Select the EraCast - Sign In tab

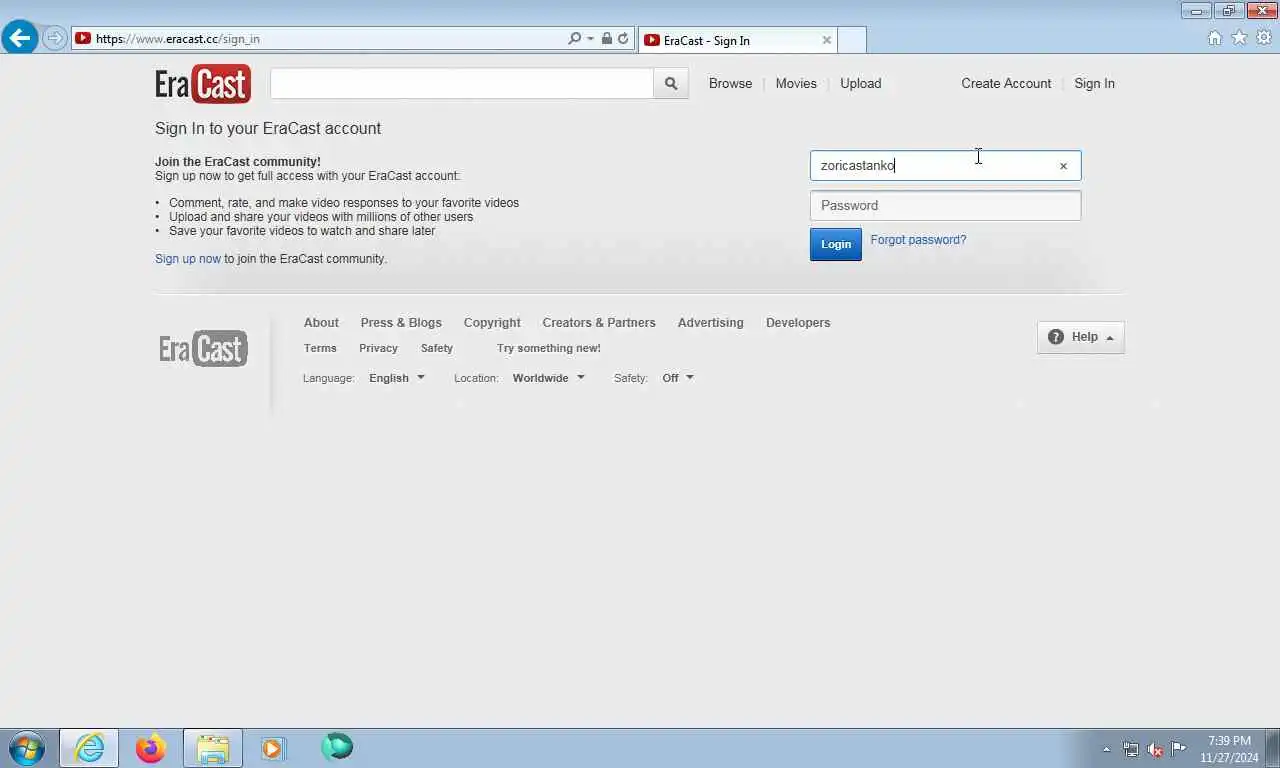[737, 40]
